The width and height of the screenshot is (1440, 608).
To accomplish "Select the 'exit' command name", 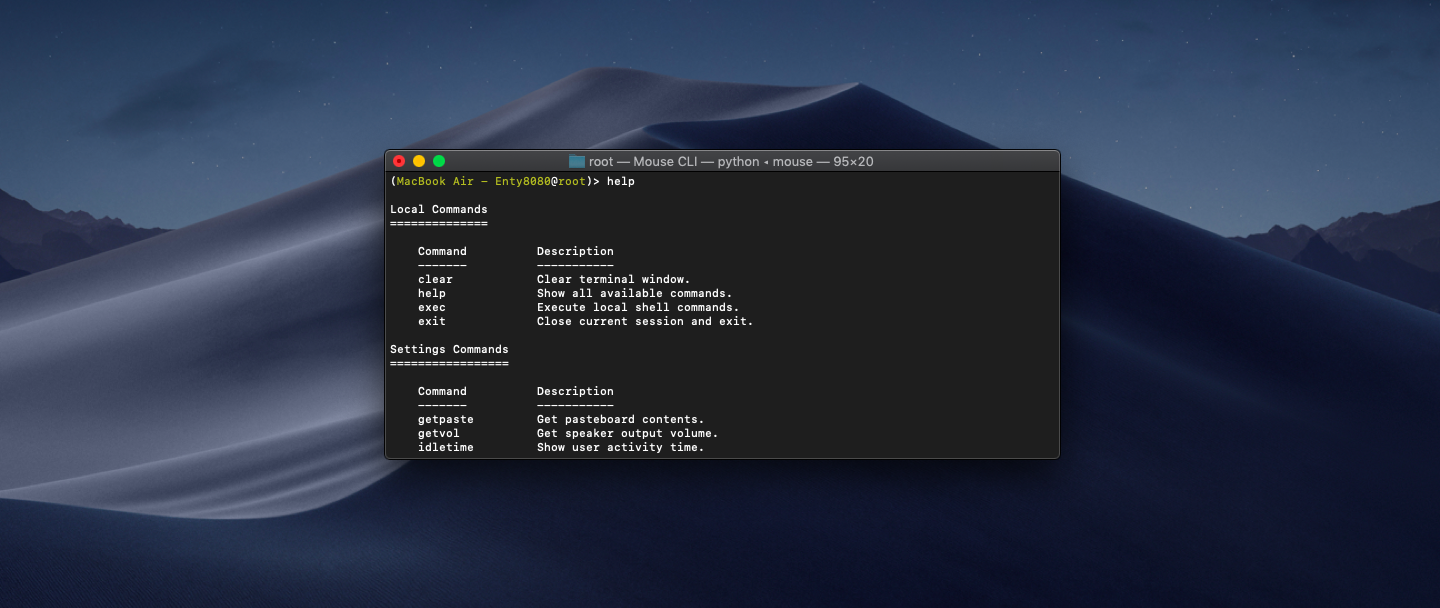I will [x=432, y=321].
